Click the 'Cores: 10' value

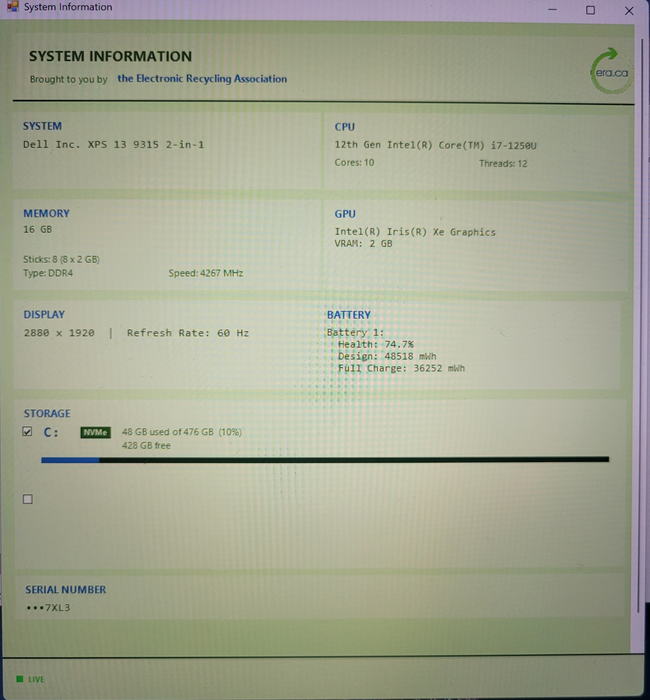(354, 162)
